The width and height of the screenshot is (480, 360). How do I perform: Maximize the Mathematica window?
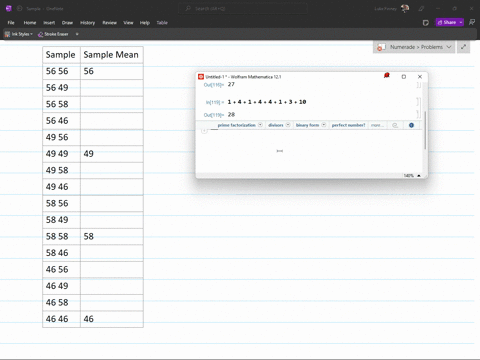click(x=404, y=77)
